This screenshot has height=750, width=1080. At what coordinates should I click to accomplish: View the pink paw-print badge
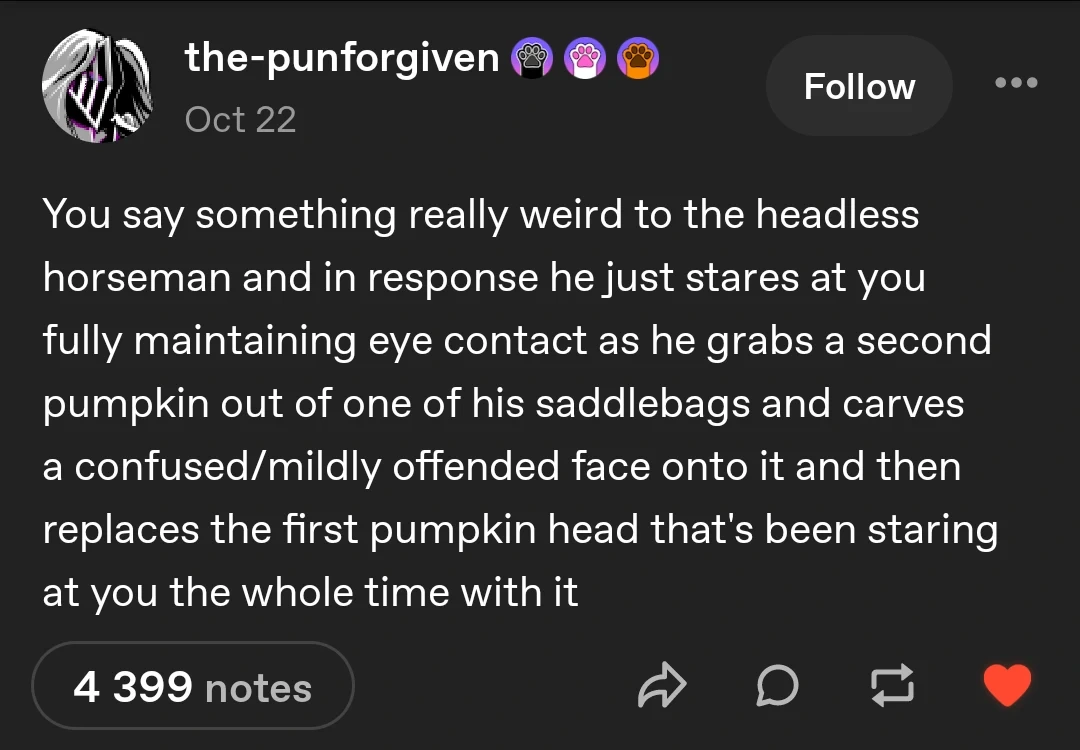[x=585, y=58]
